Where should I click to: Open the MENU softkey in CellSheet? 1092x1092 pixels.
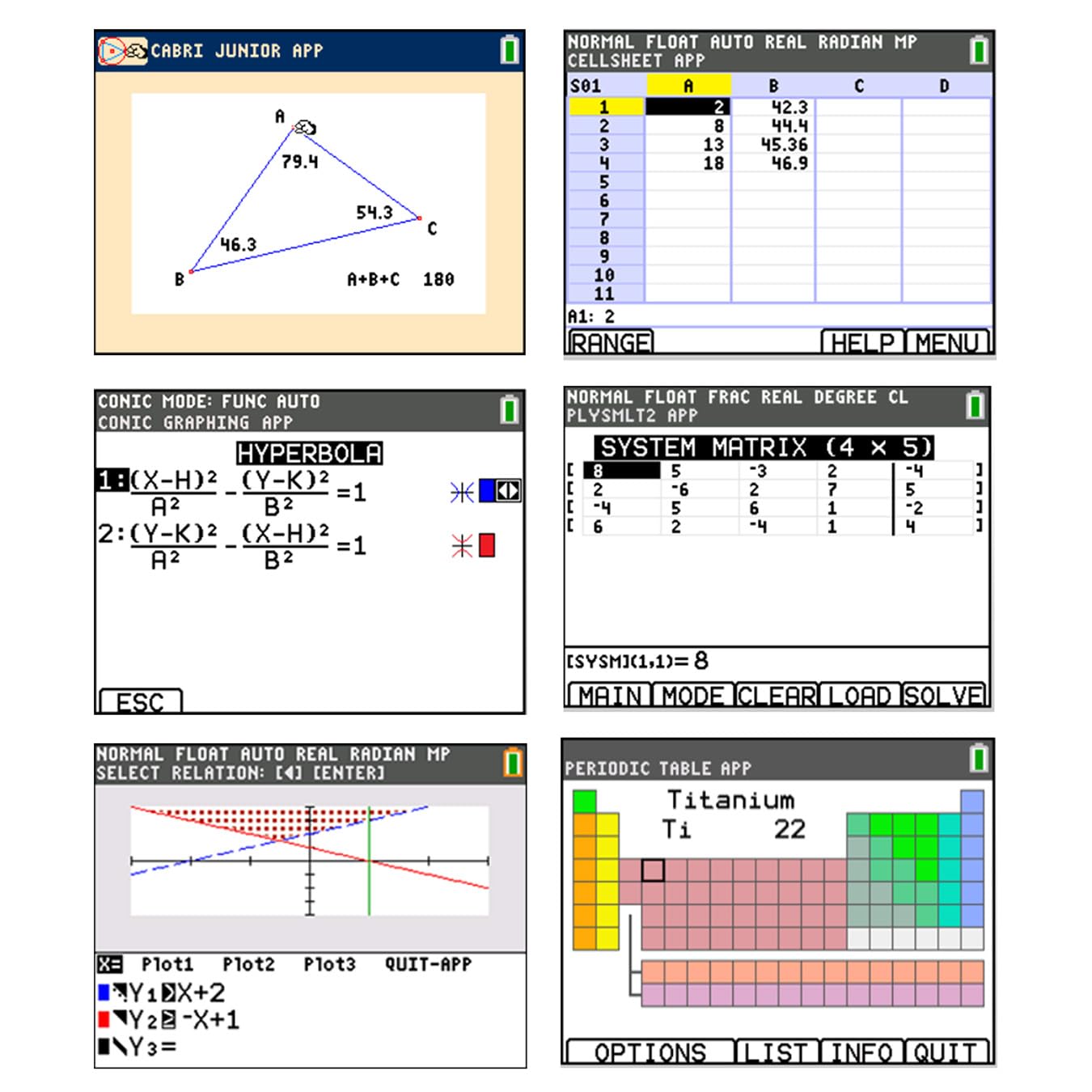tap(947, 342)
